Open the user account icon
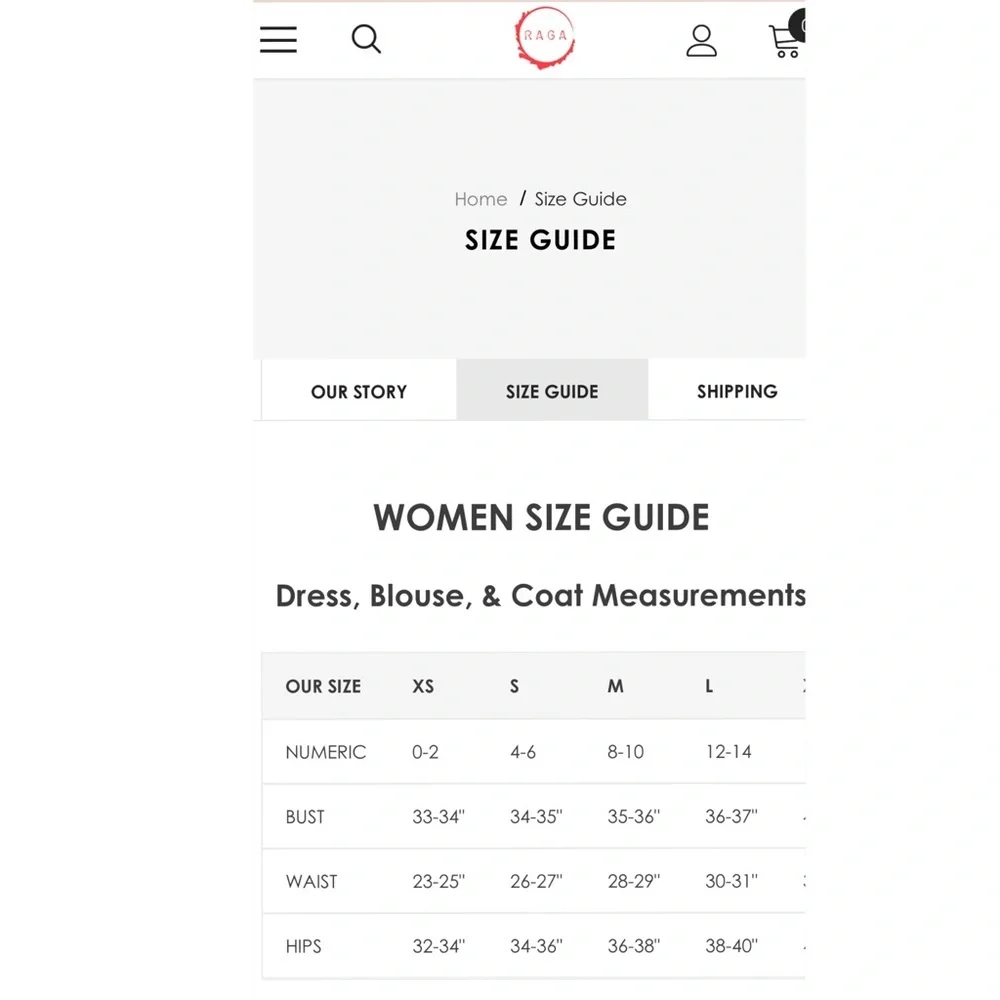Image resolution: width=1000 pixels, height=1000 pixels. coord(701,40)
